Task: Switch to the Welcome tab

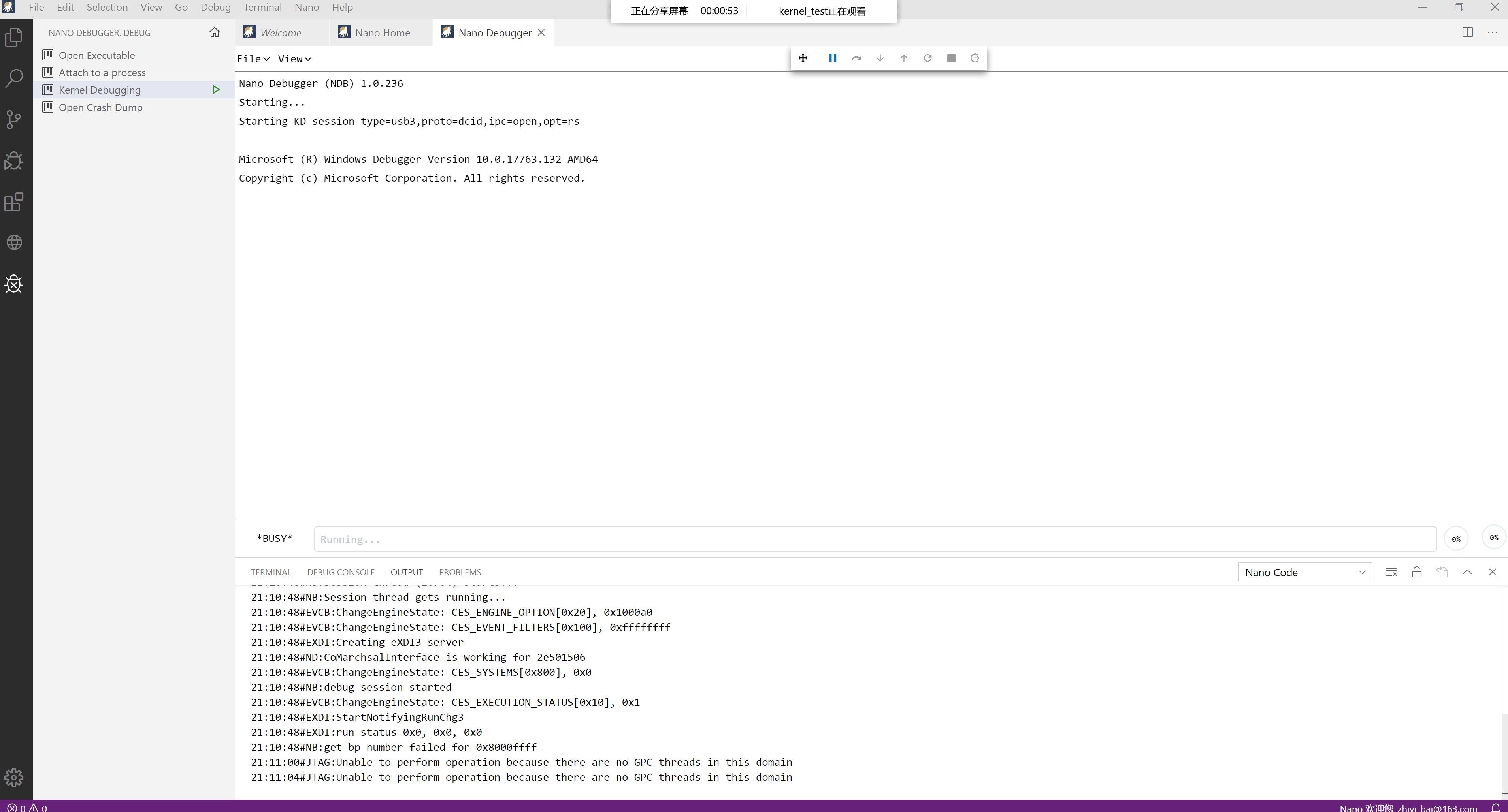Action: (x=281, y=33)
